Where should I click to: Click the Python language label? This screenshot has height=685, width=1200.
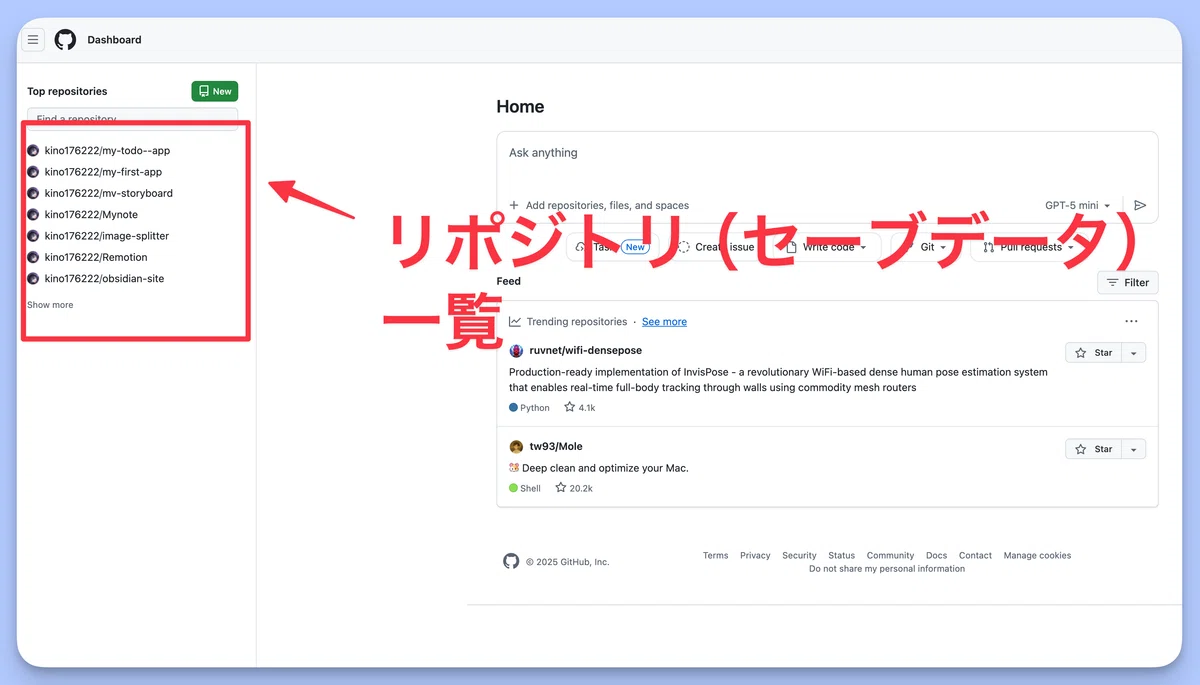pyautogui.click(x=529, y=408)
